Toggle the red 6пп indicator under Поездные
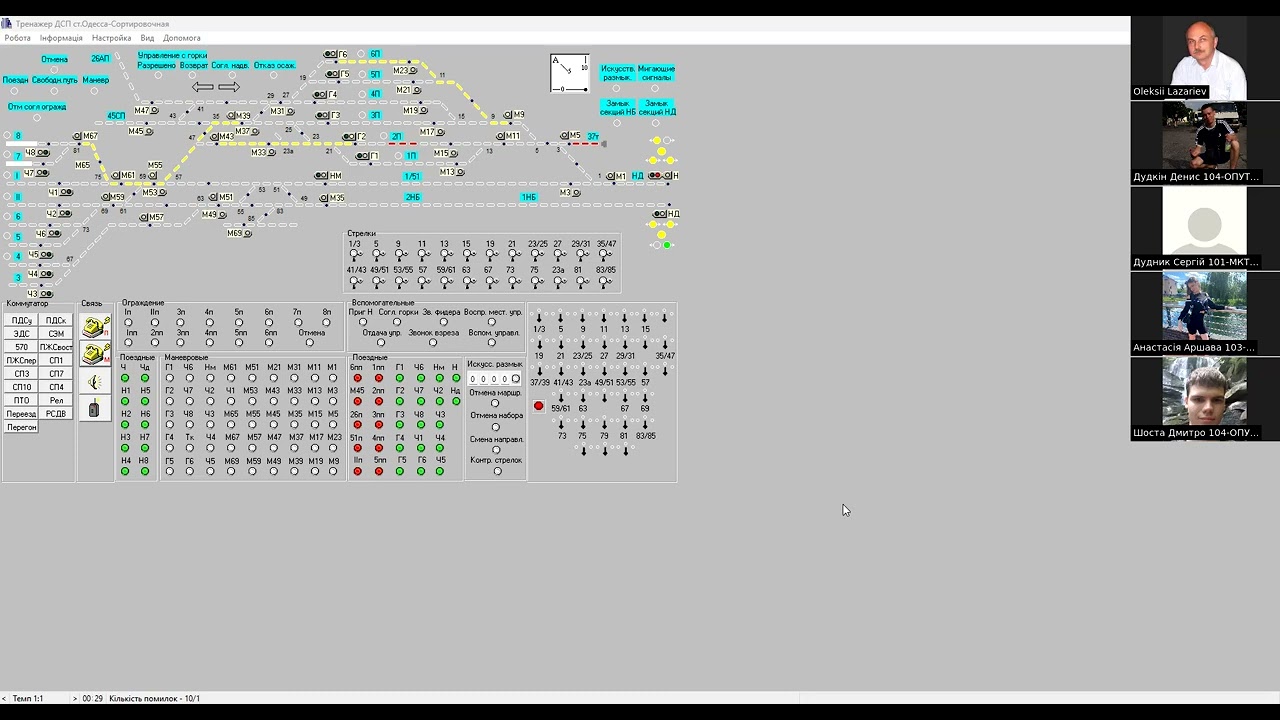This screenshot has width=1280, height=720. (x=358, y=378)
